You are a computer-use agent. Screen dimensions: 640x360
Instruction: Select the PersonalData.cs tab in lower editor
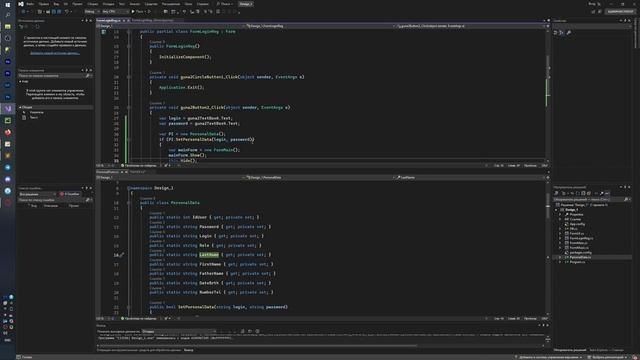pos(107,172)
